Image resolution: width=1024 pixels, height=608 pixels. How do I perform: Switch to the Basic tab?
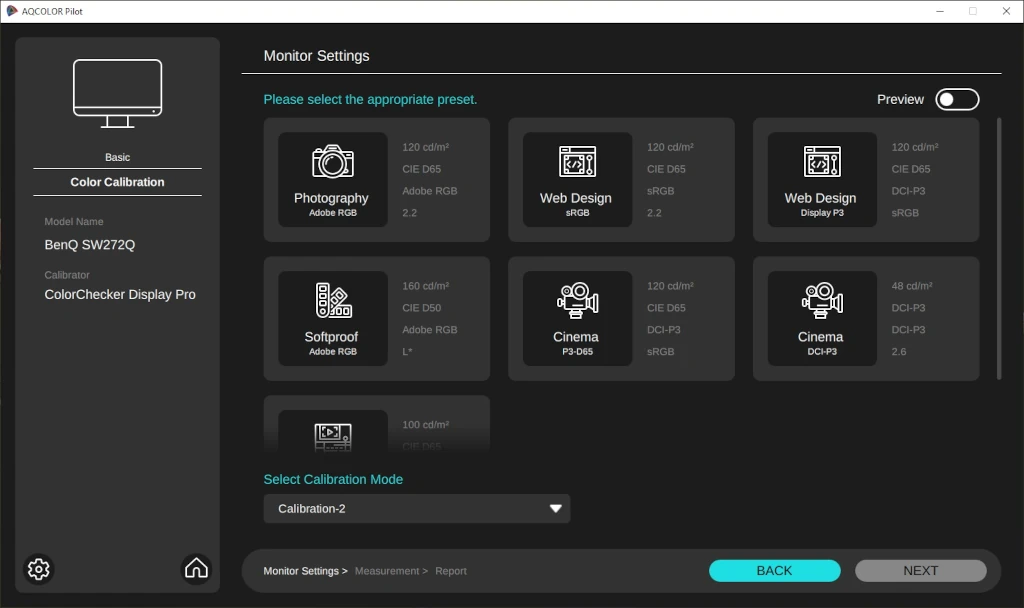118,157
